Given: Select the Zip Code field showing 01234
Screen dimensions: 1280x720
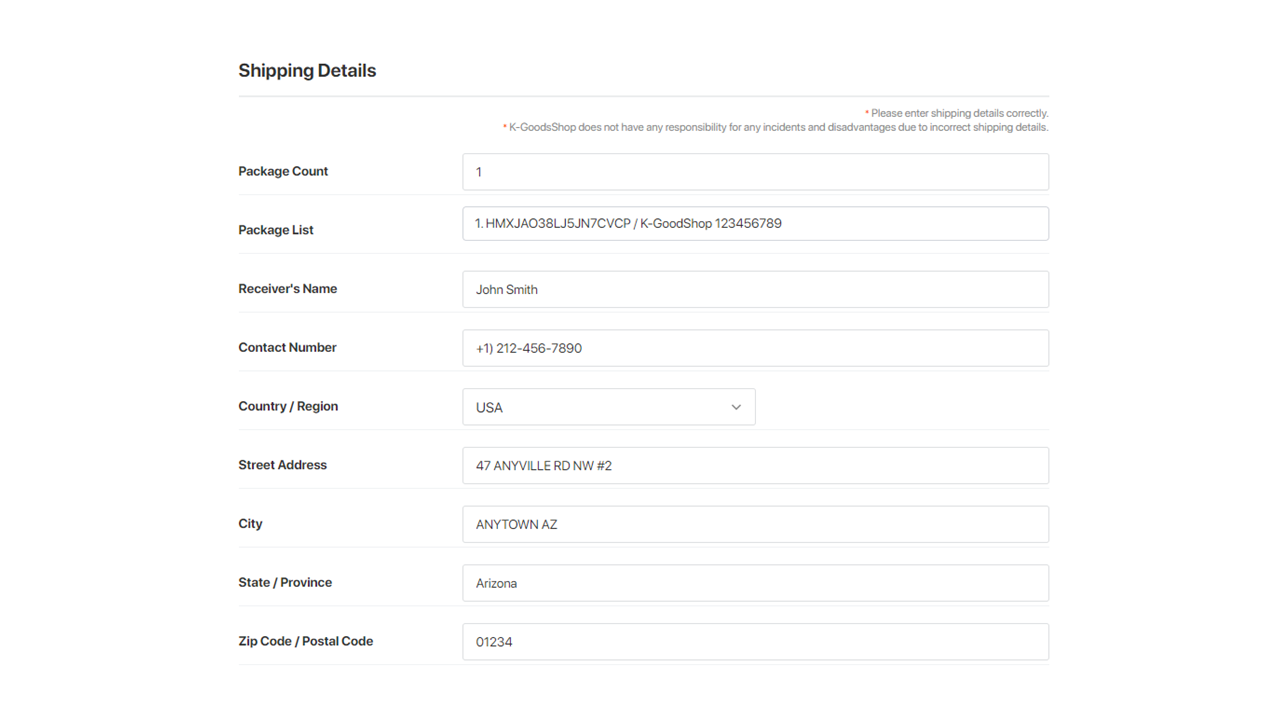Looking at the screenshot, I should (x=755, y=642).
